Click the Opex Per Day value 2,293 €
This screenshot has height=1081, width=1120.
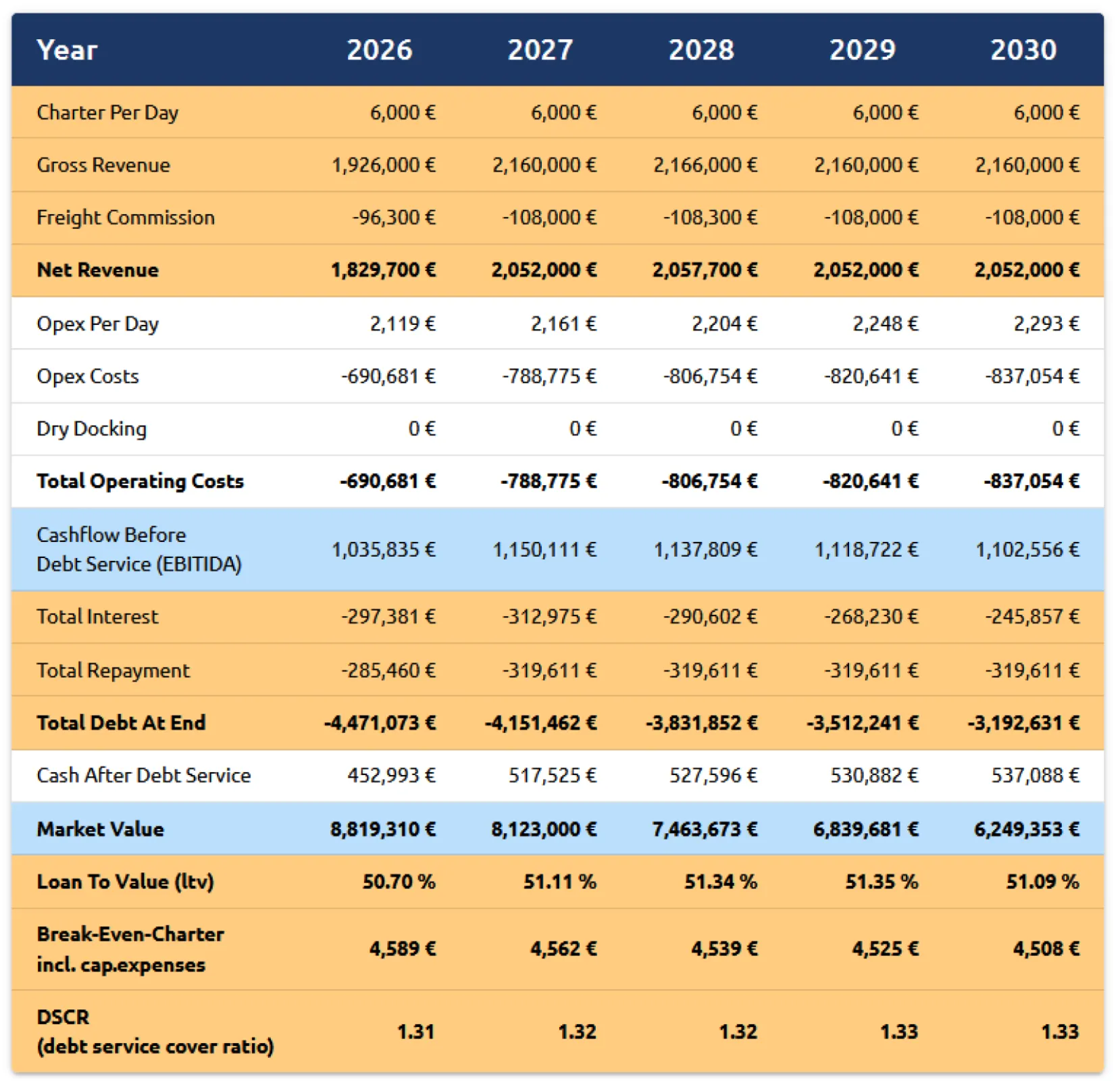1046,324
